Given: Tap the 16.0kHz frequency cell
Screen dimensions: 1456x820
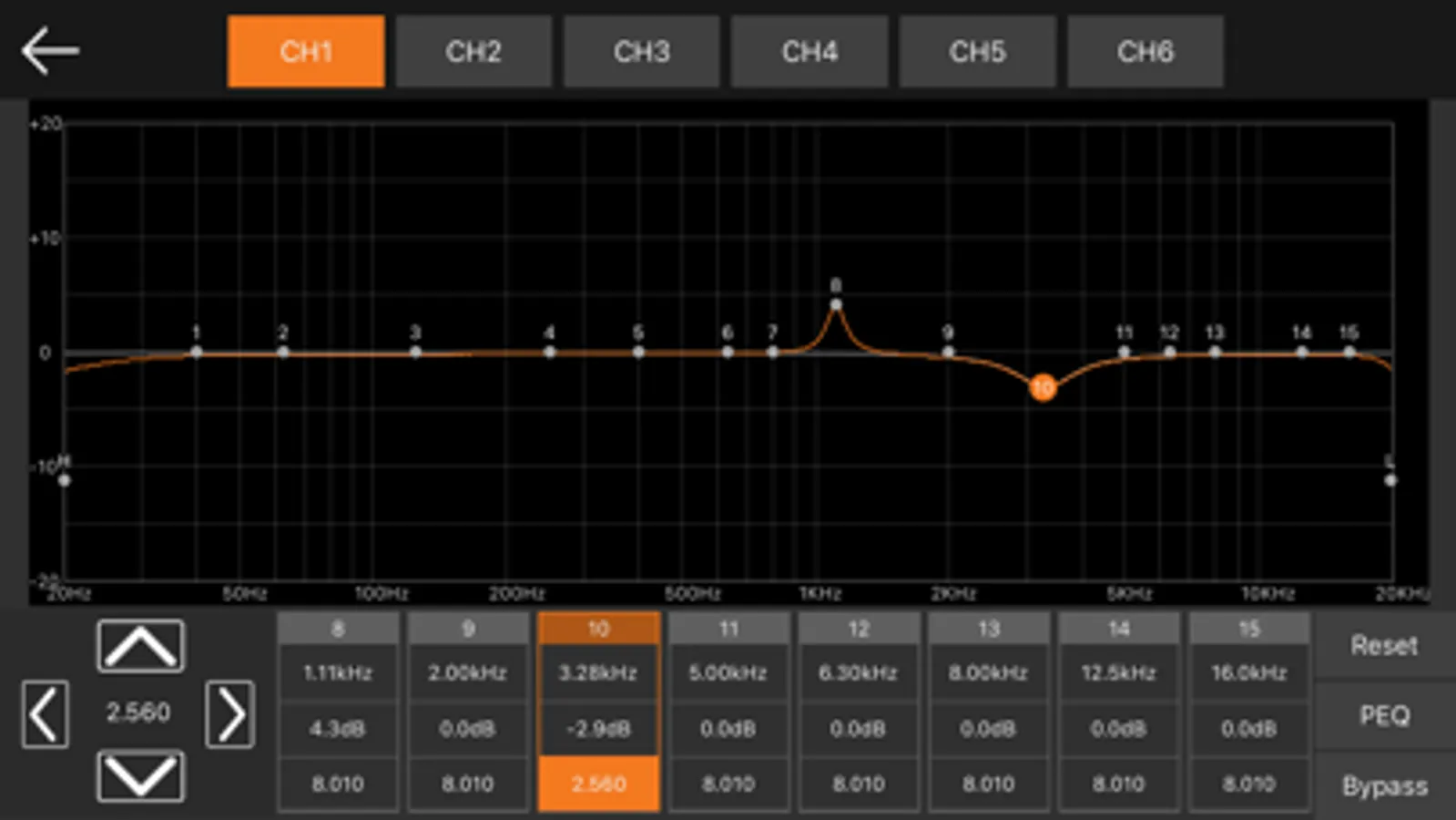Looking at the screenshot, I should (x=1249, y=673).
